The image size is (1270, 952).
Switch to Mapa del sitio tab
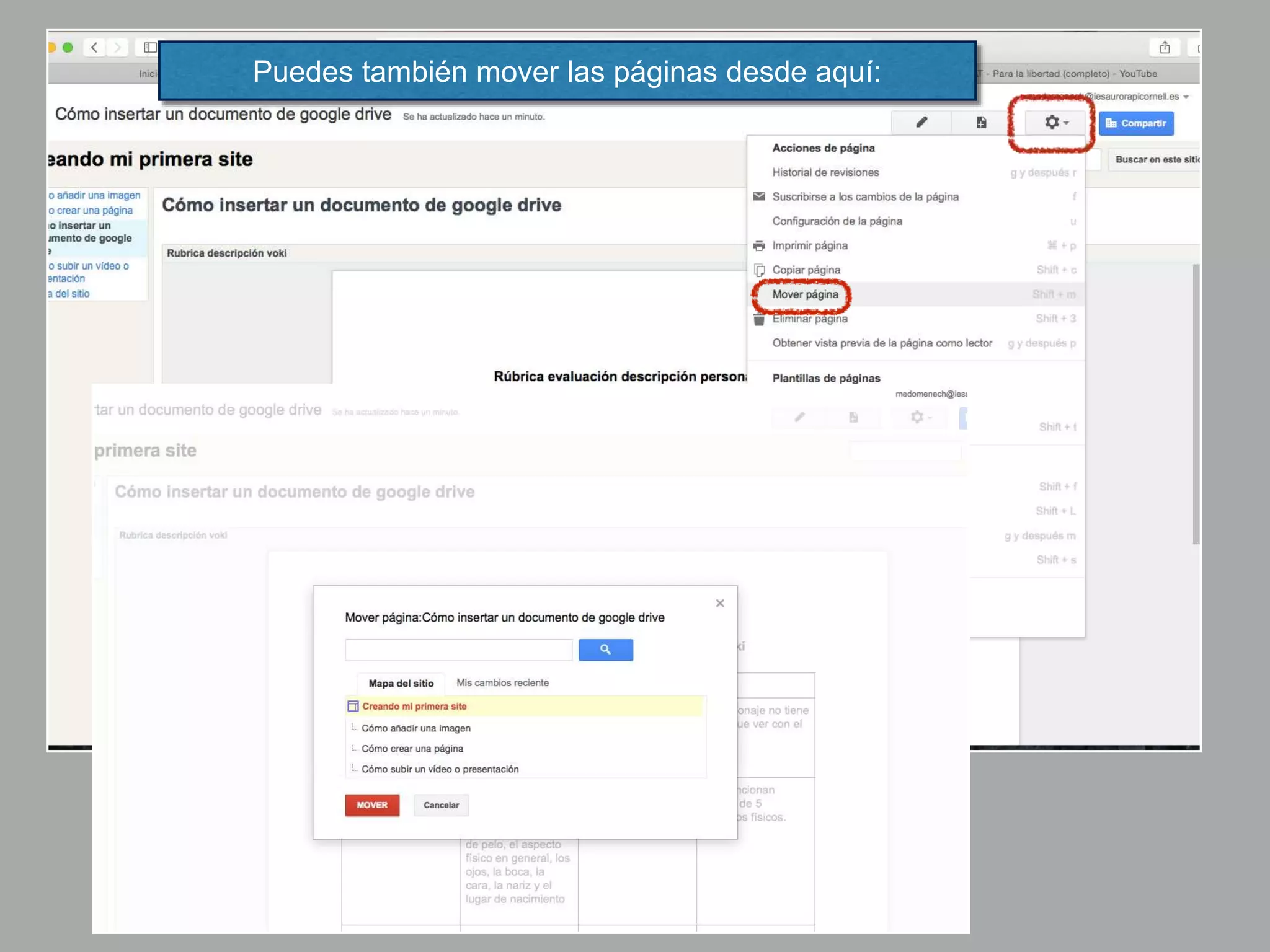[x=401, y=683]
